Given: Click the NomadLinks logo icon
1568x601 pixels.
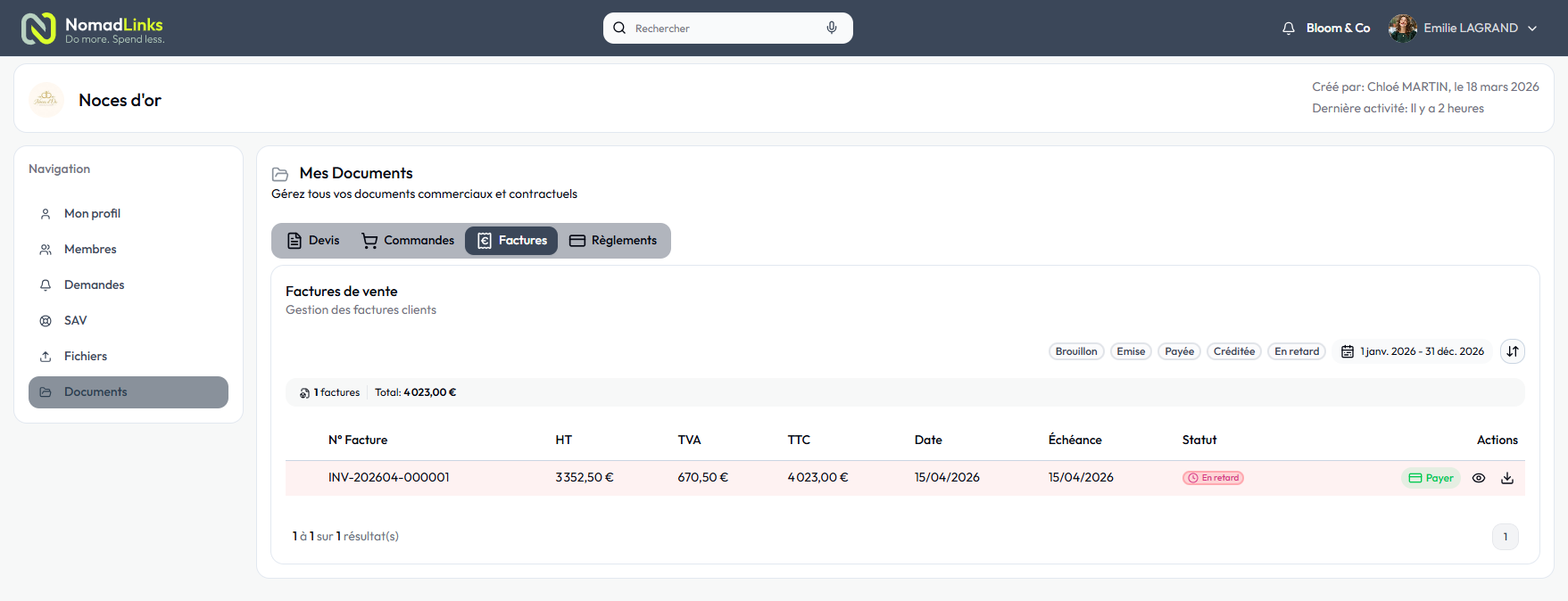Looking at the screenshot, I should point(38,29).
